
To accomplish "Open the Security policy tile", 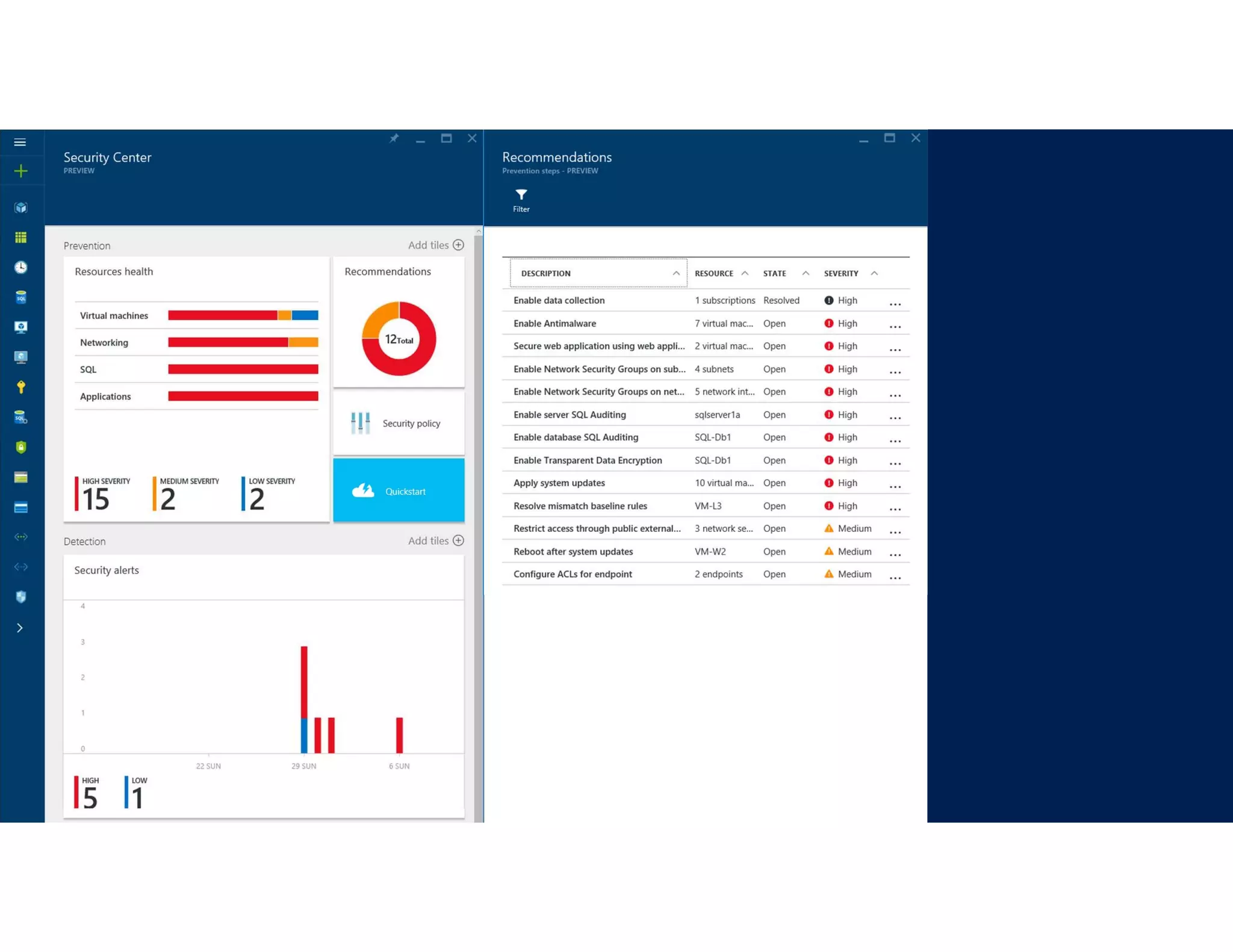I will point(399,423).
